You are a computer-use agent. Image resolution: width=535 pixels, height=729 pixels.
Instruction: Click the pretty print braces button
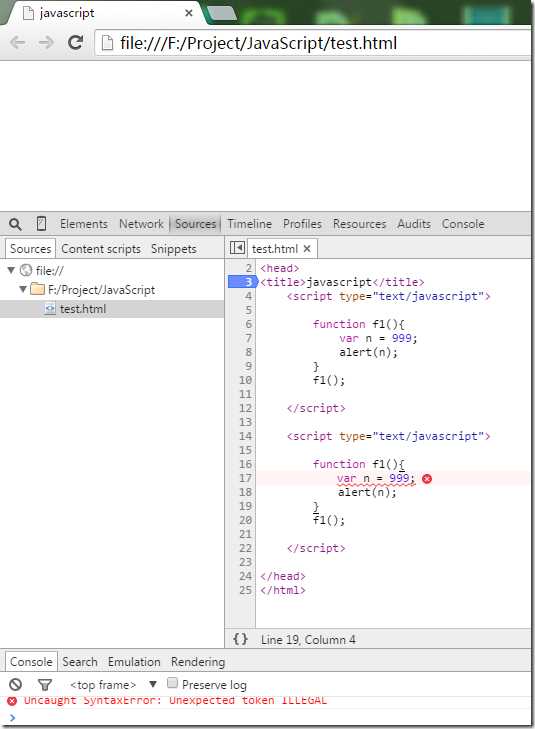(240, 639)
